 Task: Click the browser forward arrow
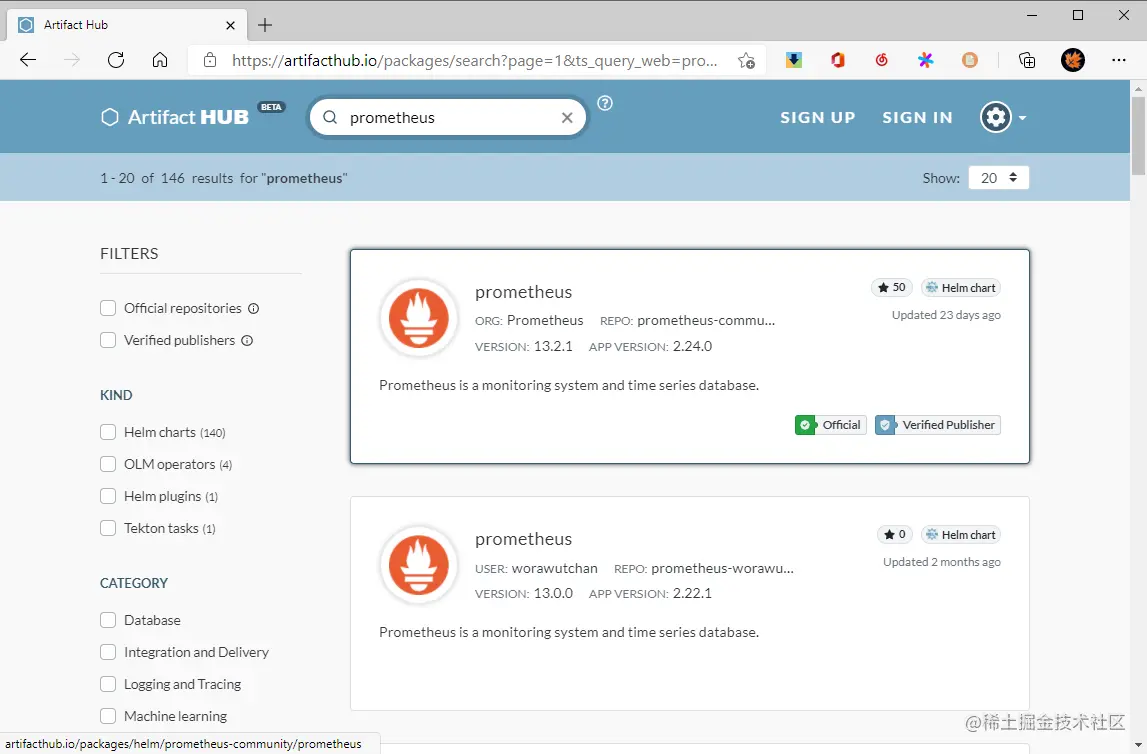(x=72, y=60)
